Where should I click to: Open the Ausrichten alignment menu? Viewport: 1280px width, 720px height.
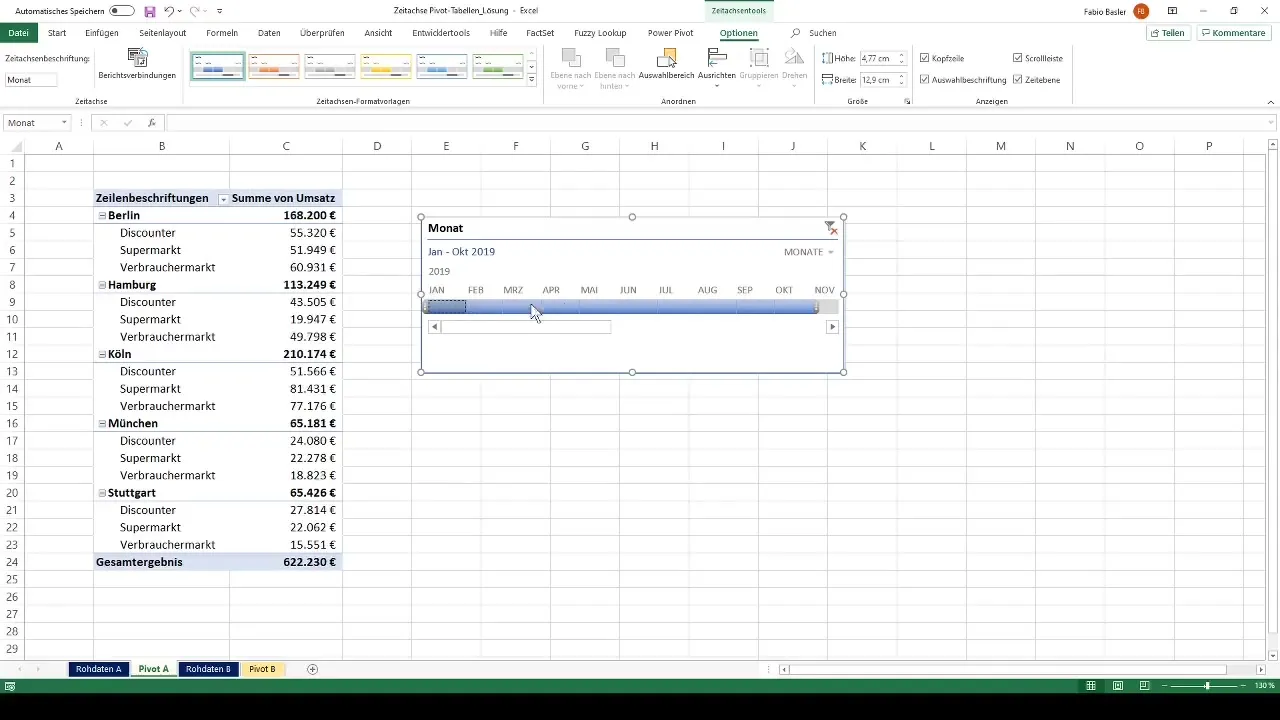(x=717, y=66)
